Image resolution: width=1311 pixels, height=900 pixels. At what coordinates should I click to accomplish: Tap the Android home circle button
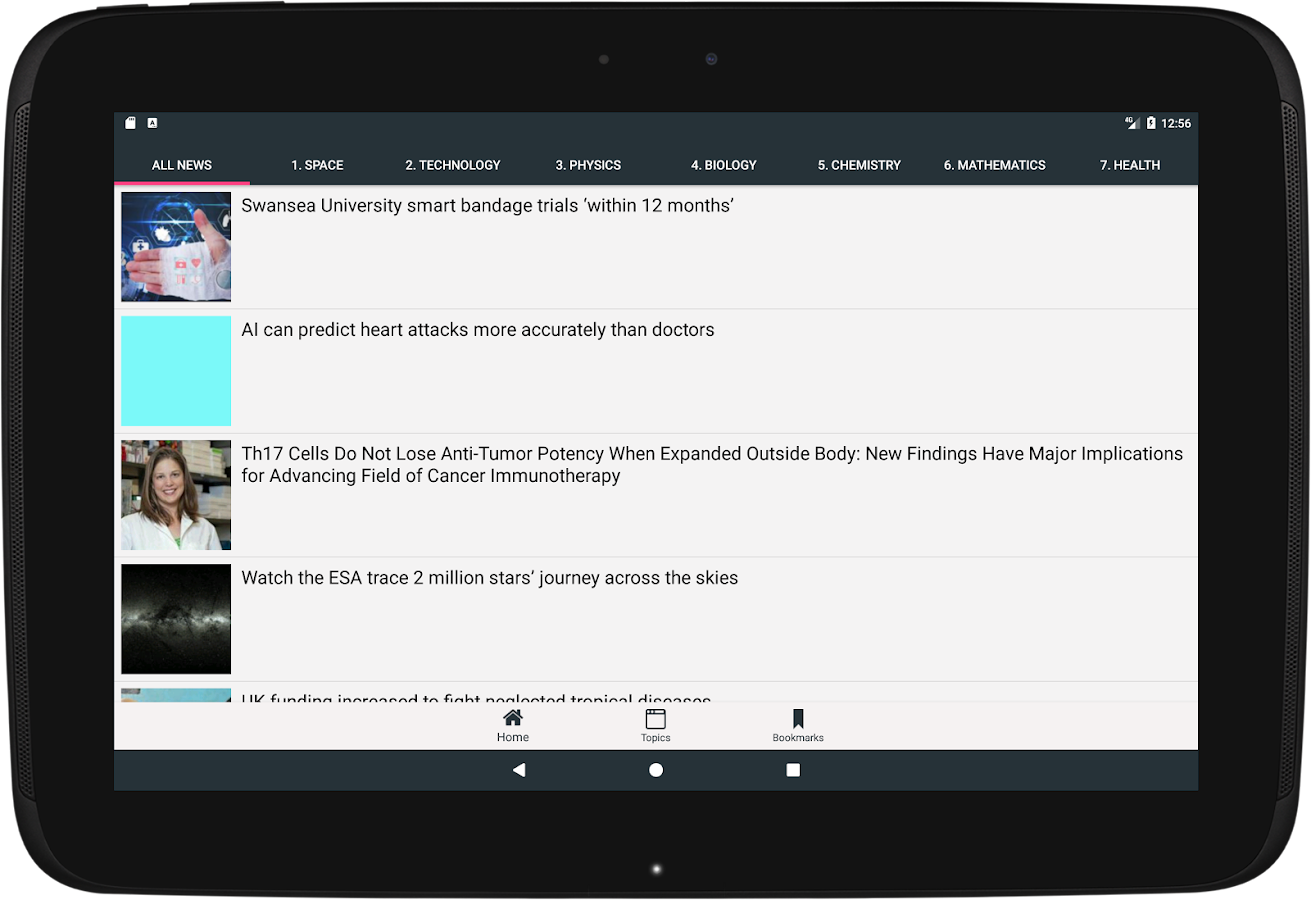[656, 770]
